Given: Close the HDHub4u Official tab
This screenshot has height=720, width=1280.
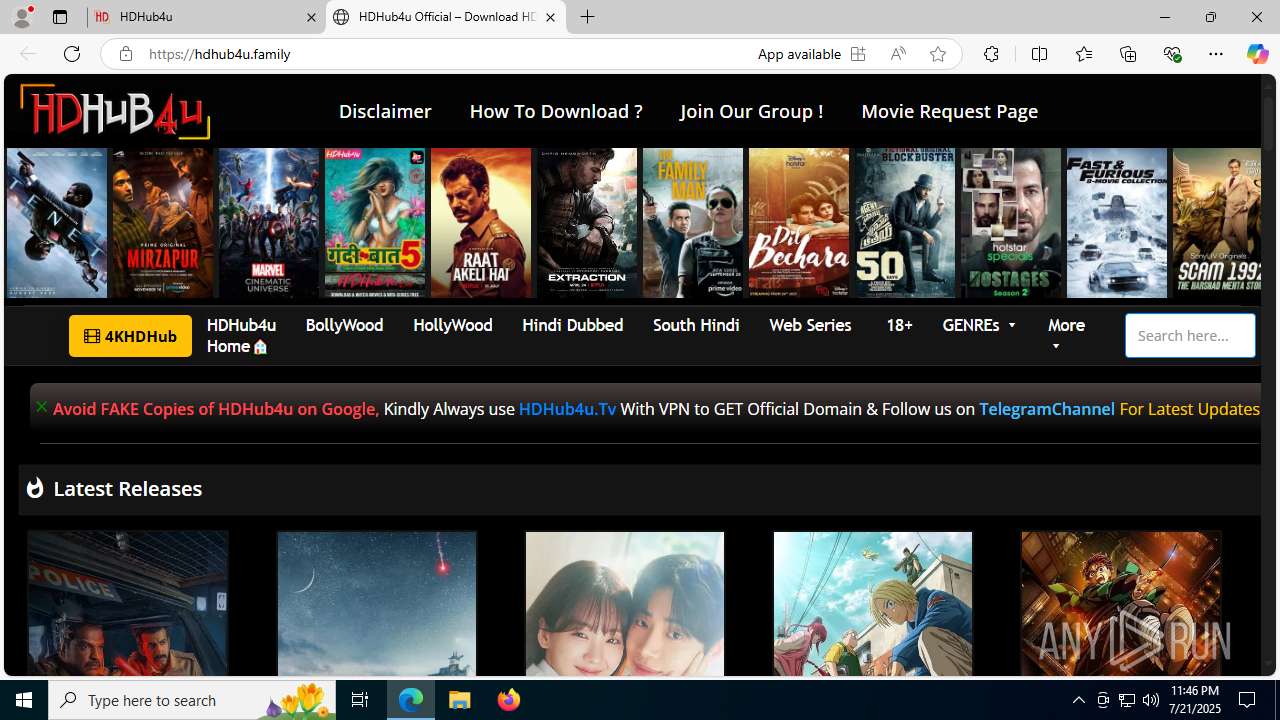Looking at the screenshot, I should (550, 17).
